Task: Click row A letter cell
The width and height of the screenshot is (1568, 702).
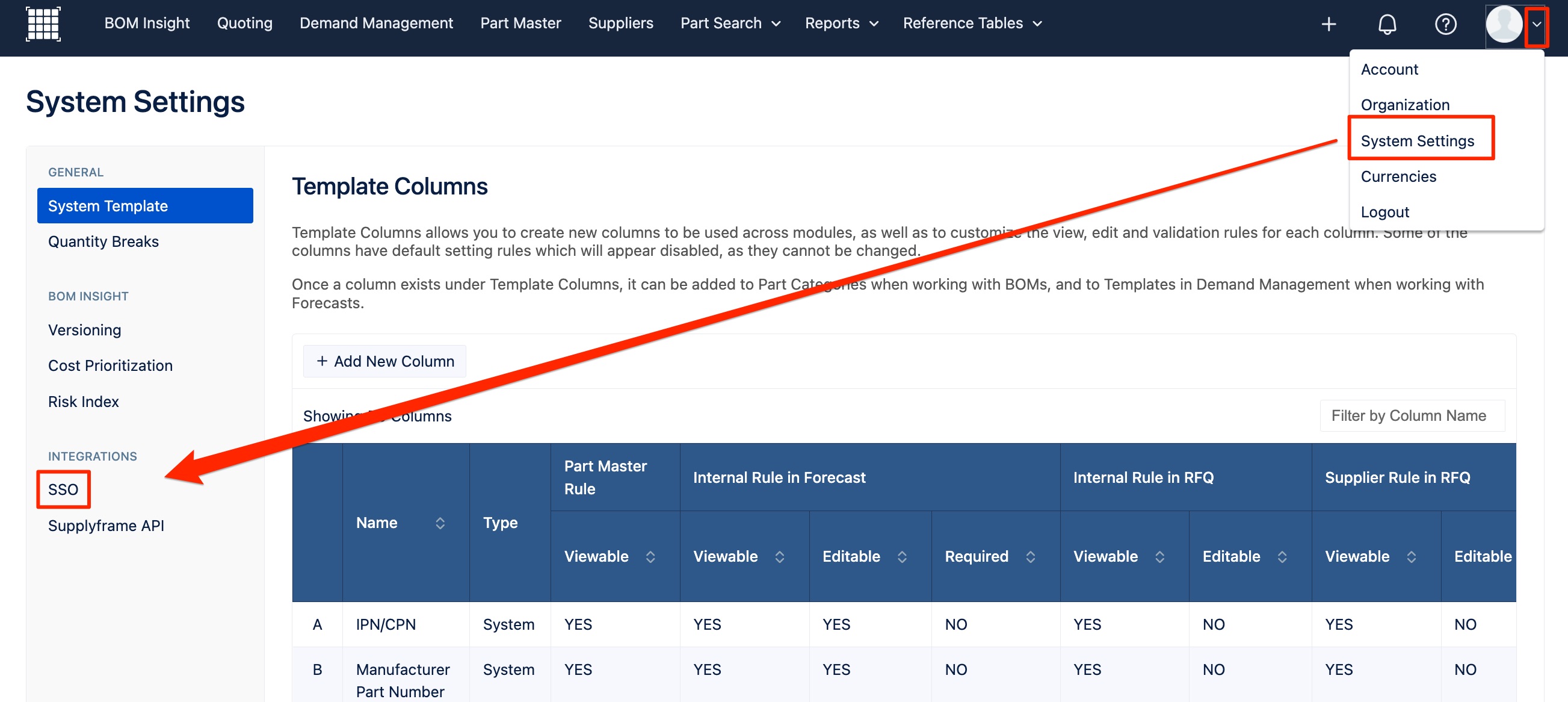Action: point(317,625)
